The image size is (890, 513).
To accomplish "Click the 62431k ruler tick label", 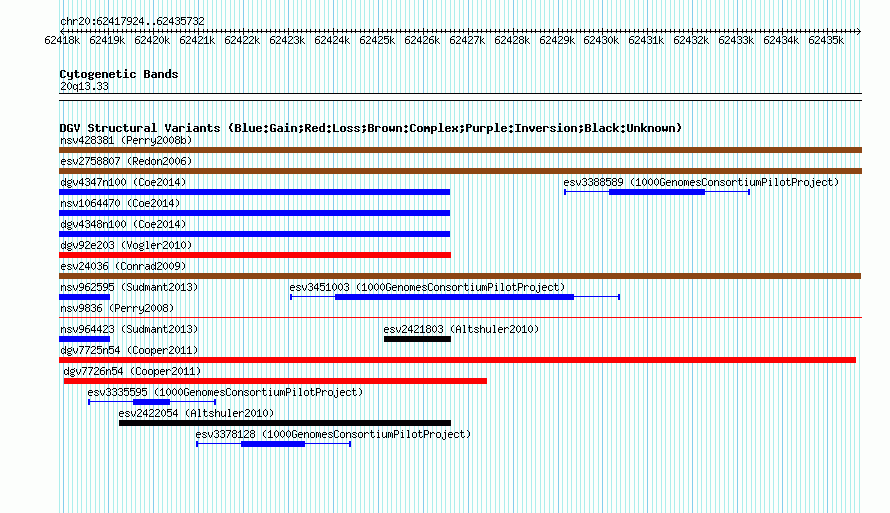I will [646, 40].
